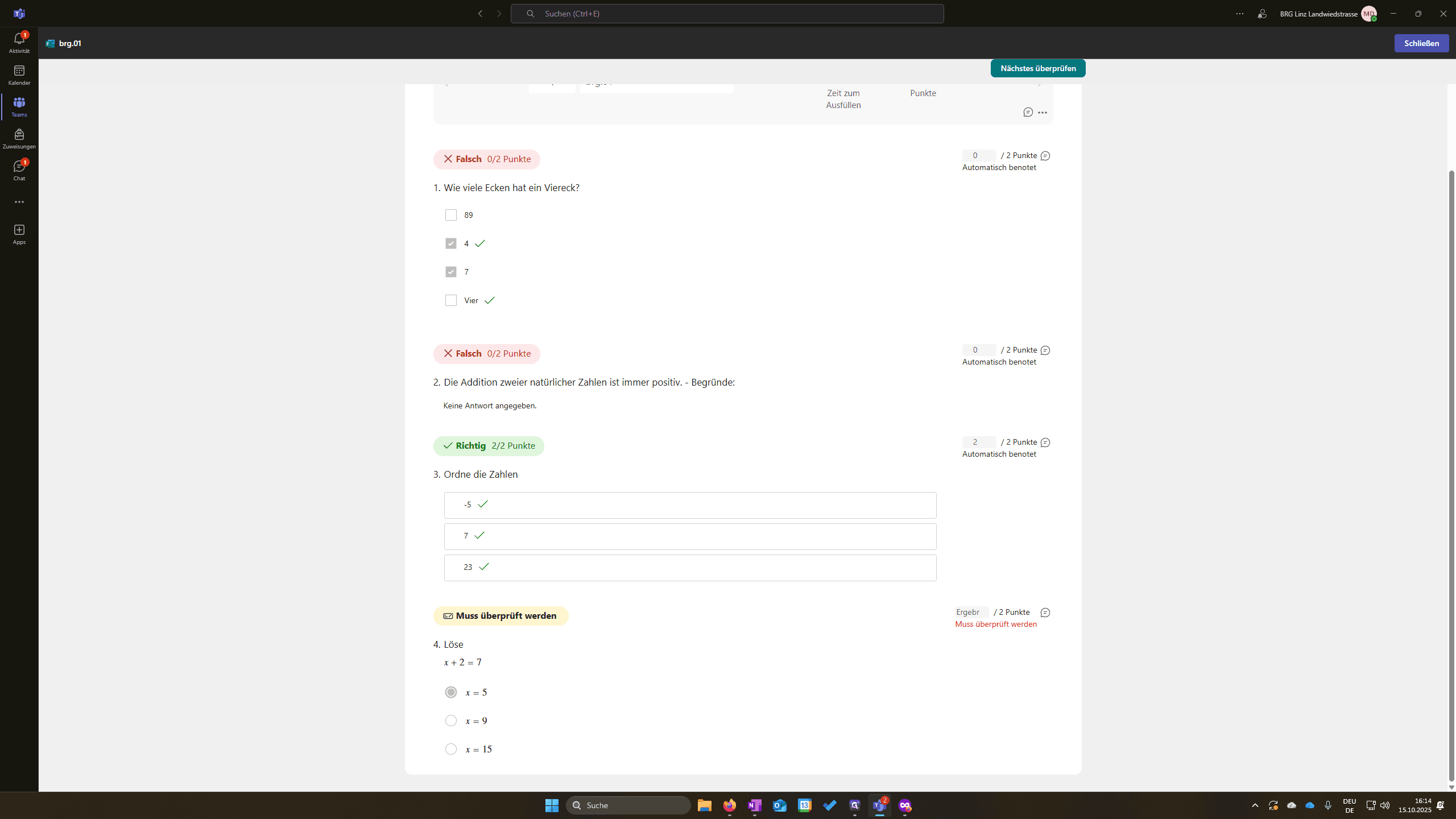Open more options ellipsis in student header card
This screenshot has height=819, width=1456.
click(1043, 113)
